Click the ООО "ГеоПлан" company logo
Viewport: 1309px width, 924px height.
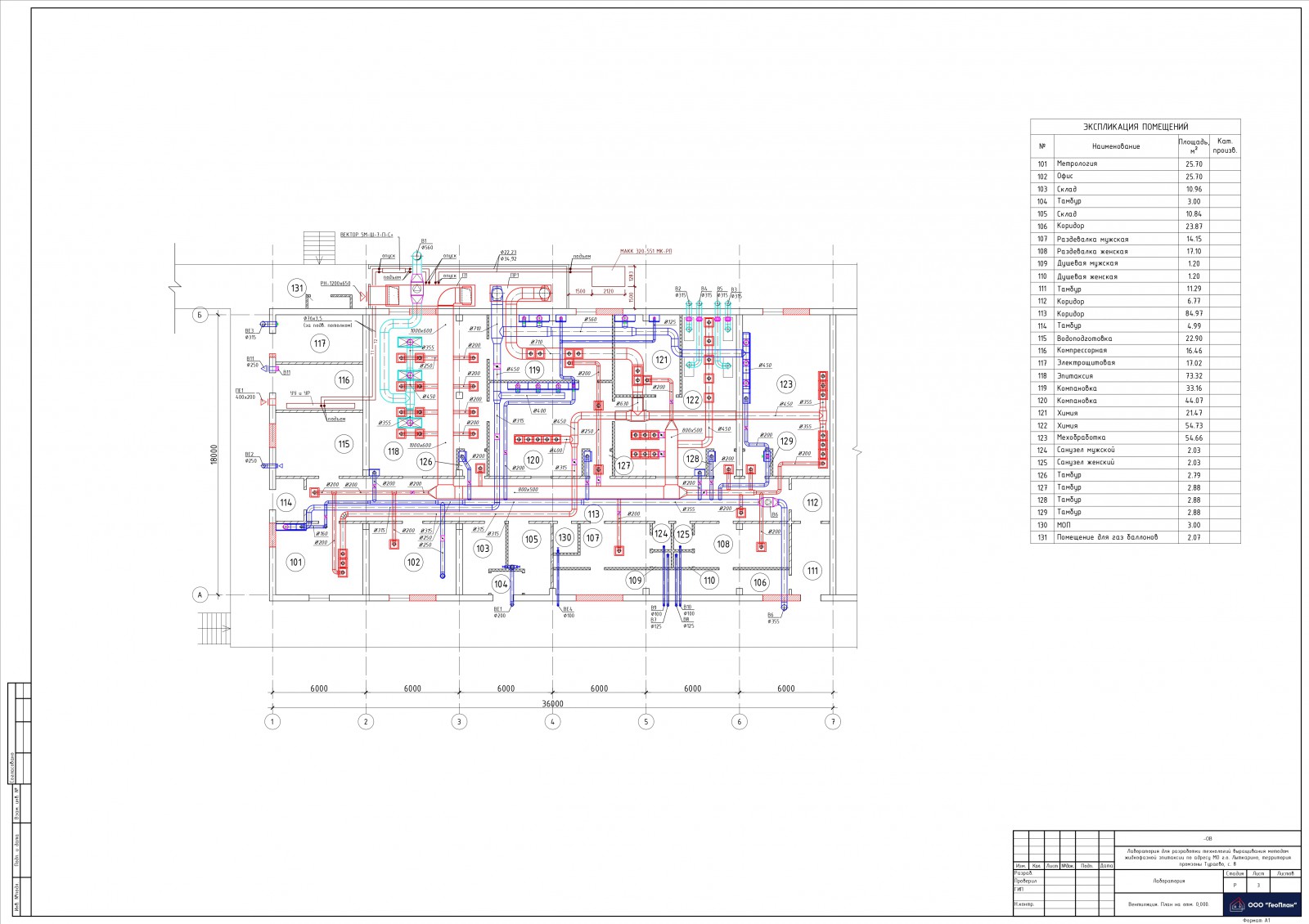coord(1261,904)
